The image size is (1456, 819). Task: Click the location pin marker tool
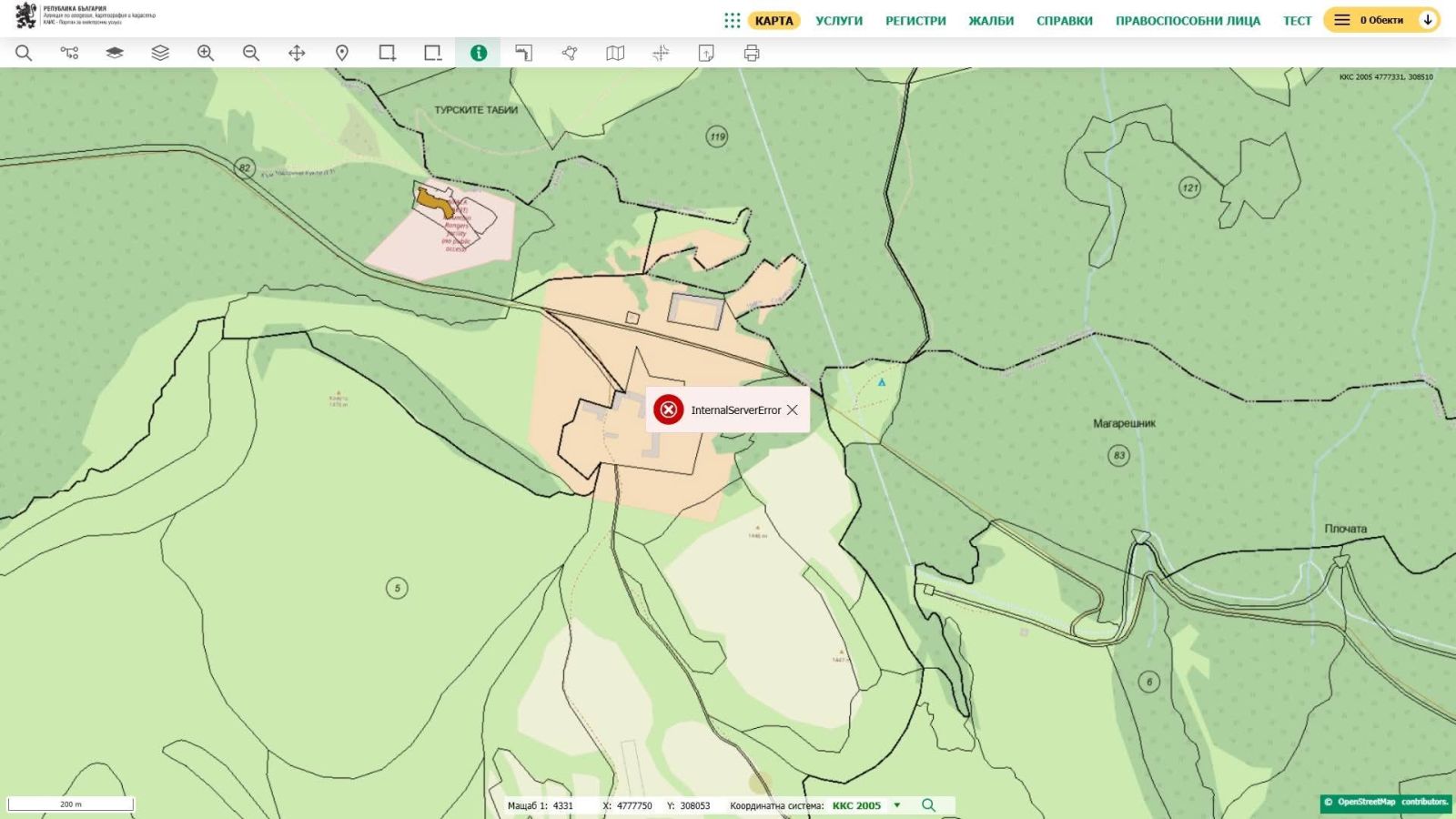point(342,53)
